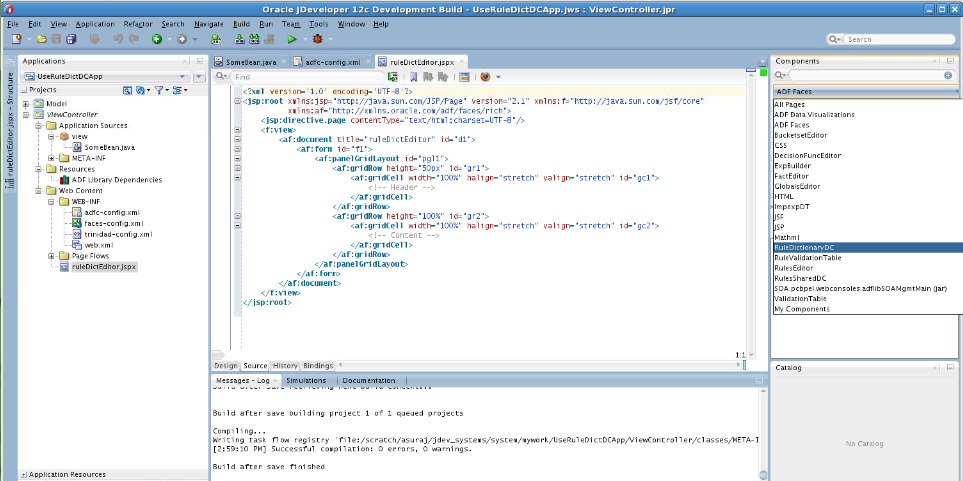Collapse the Web Content folder

(x=37, y=190)
